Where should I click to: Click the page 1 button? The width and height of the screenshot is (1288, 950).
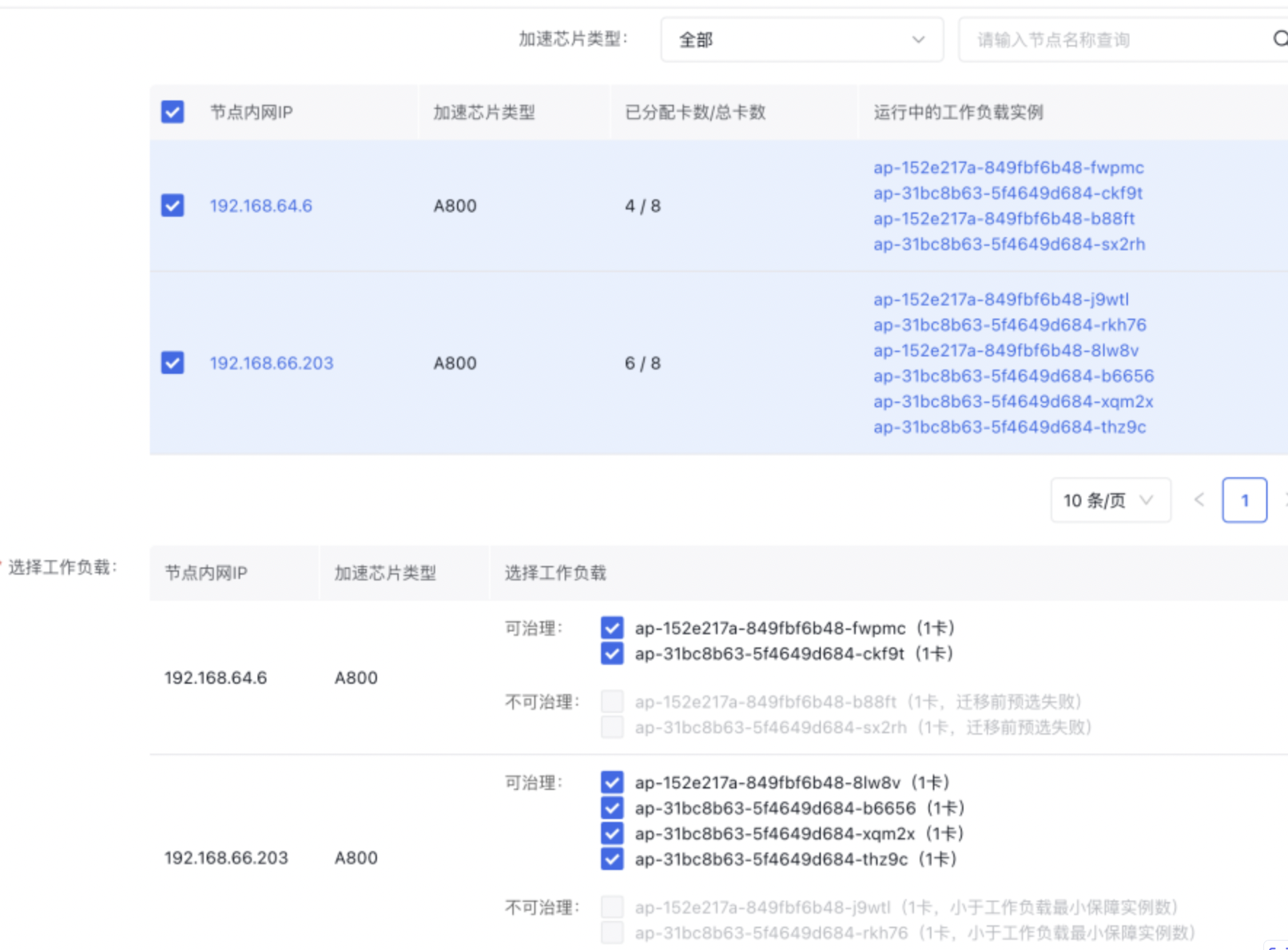point(1245,500)
